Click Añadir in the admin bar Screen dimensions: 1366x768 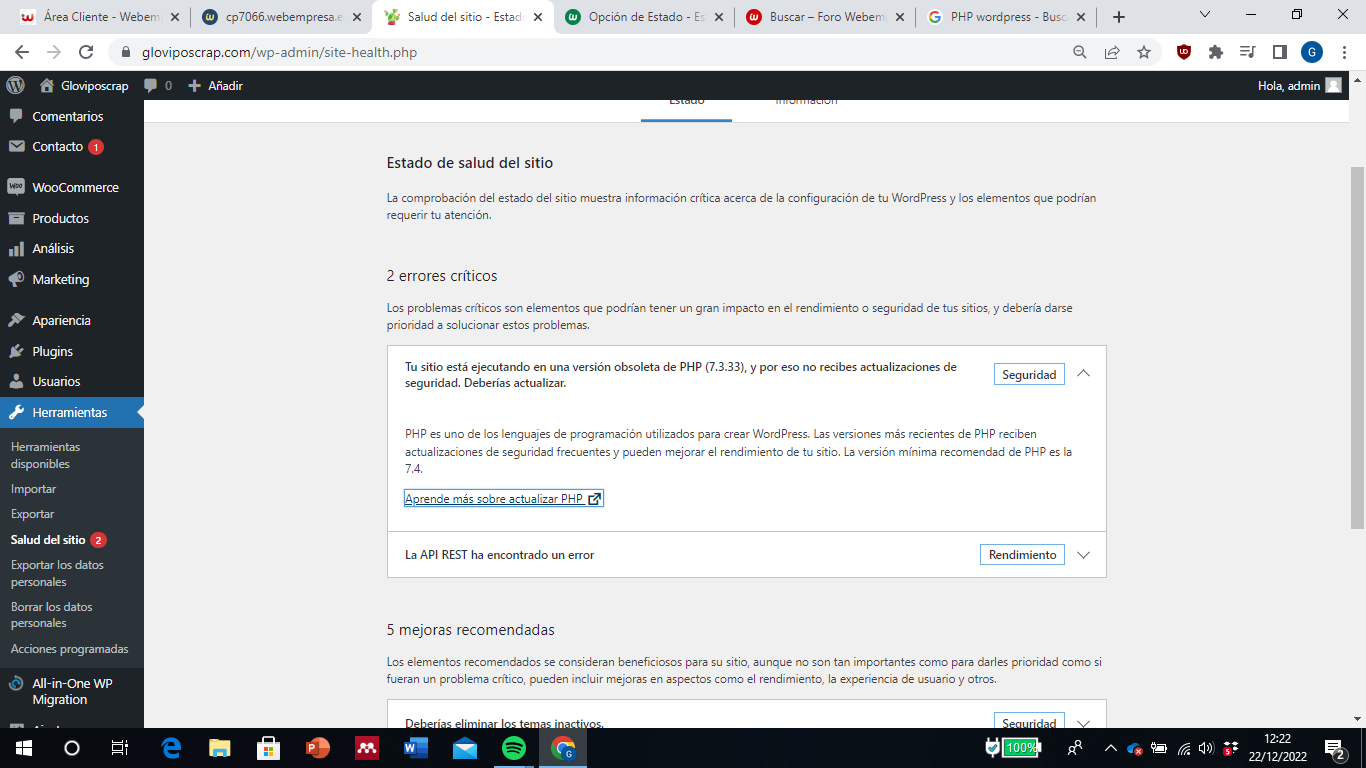pyautogui.click(x=215, y=85)
